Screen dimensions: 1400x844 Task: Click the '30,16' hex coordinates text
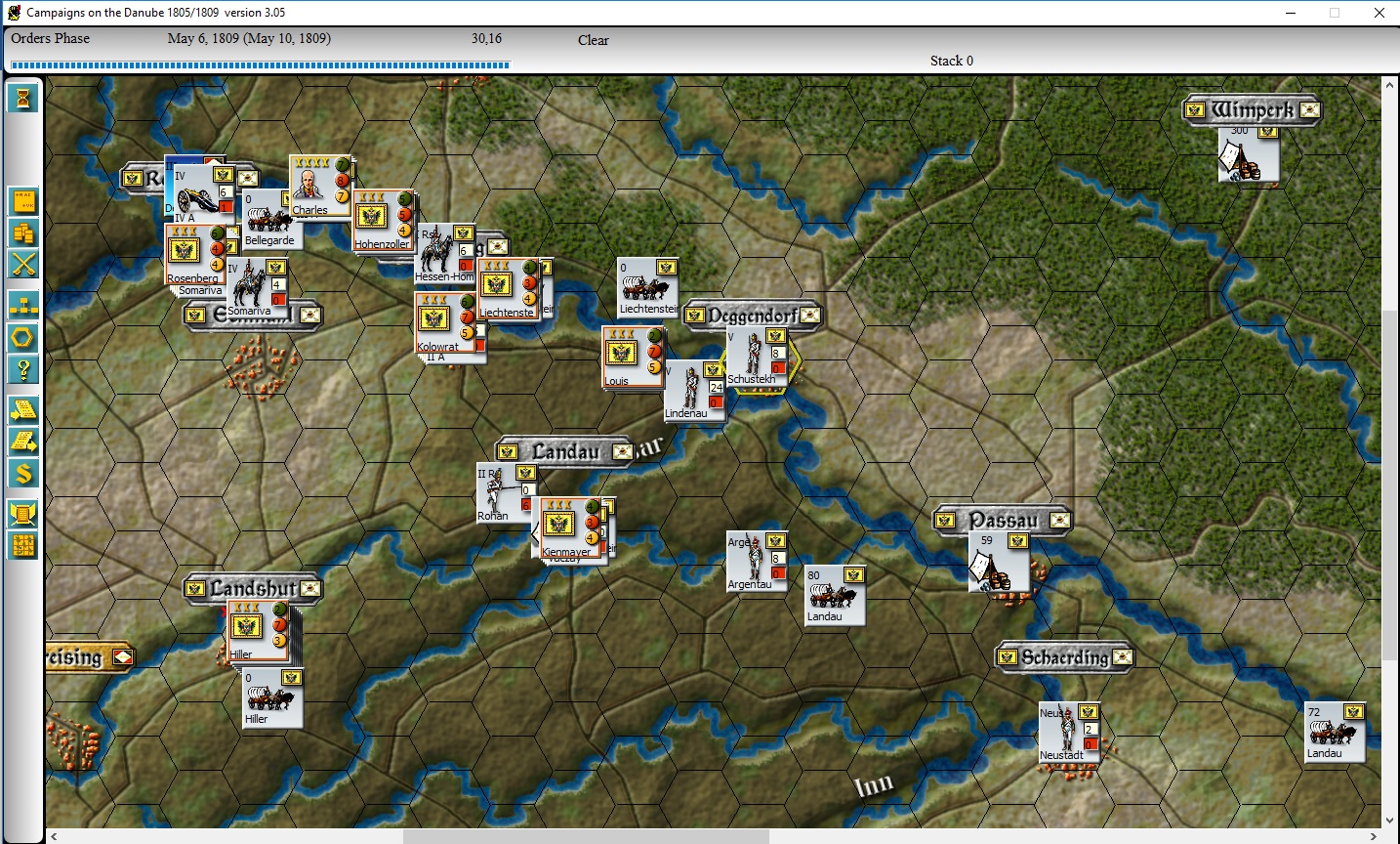point(486,38)
